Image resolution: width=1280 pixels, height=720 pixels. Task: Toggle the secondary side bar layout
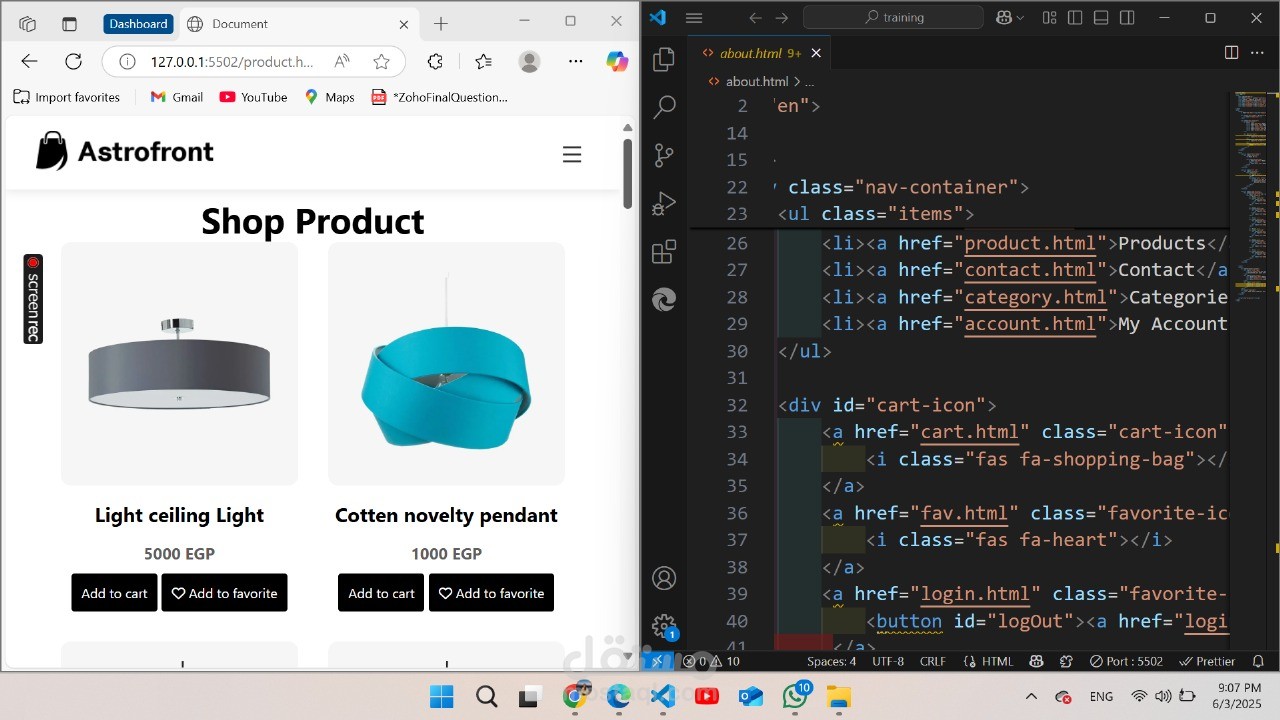coord(1127,18)
